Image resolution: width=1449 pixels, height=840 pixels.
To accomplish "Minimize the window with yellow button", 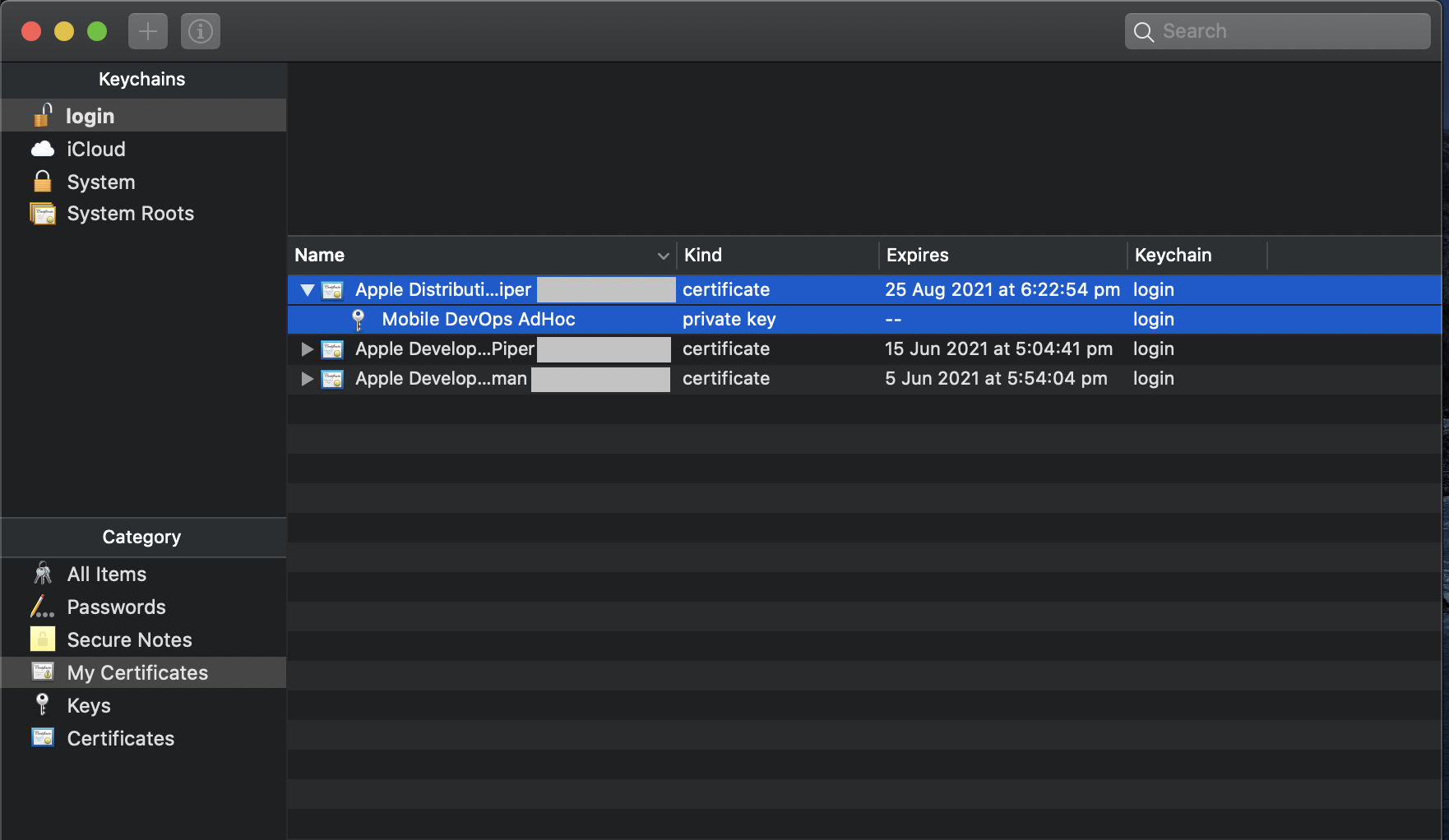I will pos(64,31).
